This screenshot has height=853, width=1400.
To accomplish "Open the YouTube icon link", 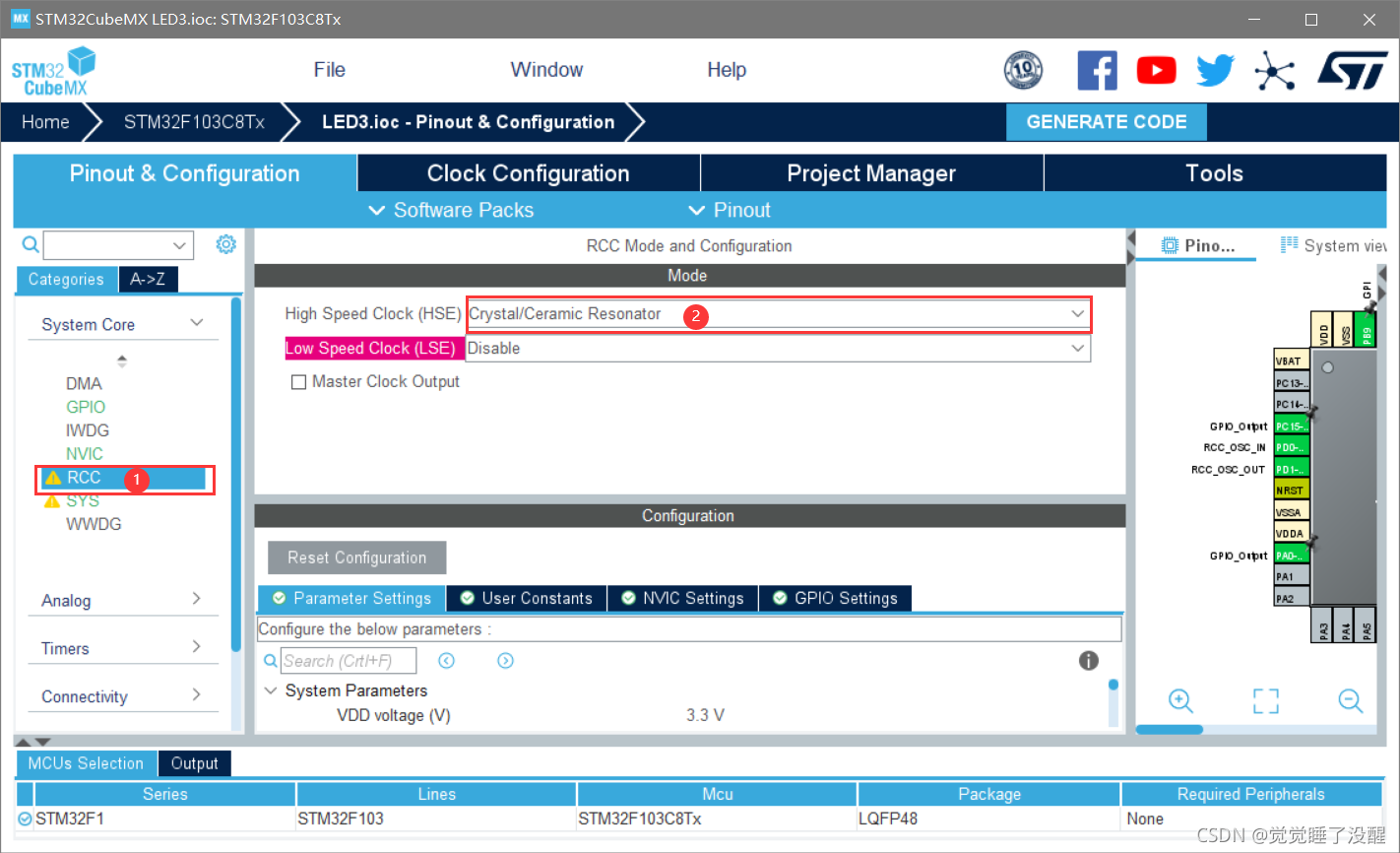I will pyautogui.click(x=1156, y=71).
